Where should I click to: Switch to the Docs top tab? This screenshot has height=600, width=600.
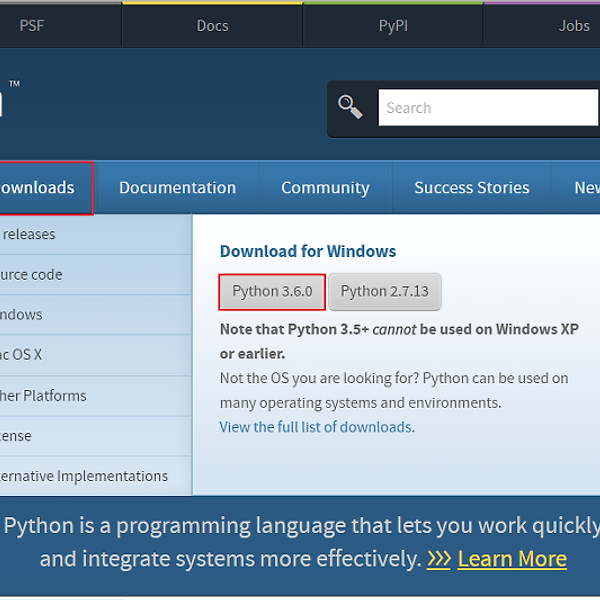[212, 26]
